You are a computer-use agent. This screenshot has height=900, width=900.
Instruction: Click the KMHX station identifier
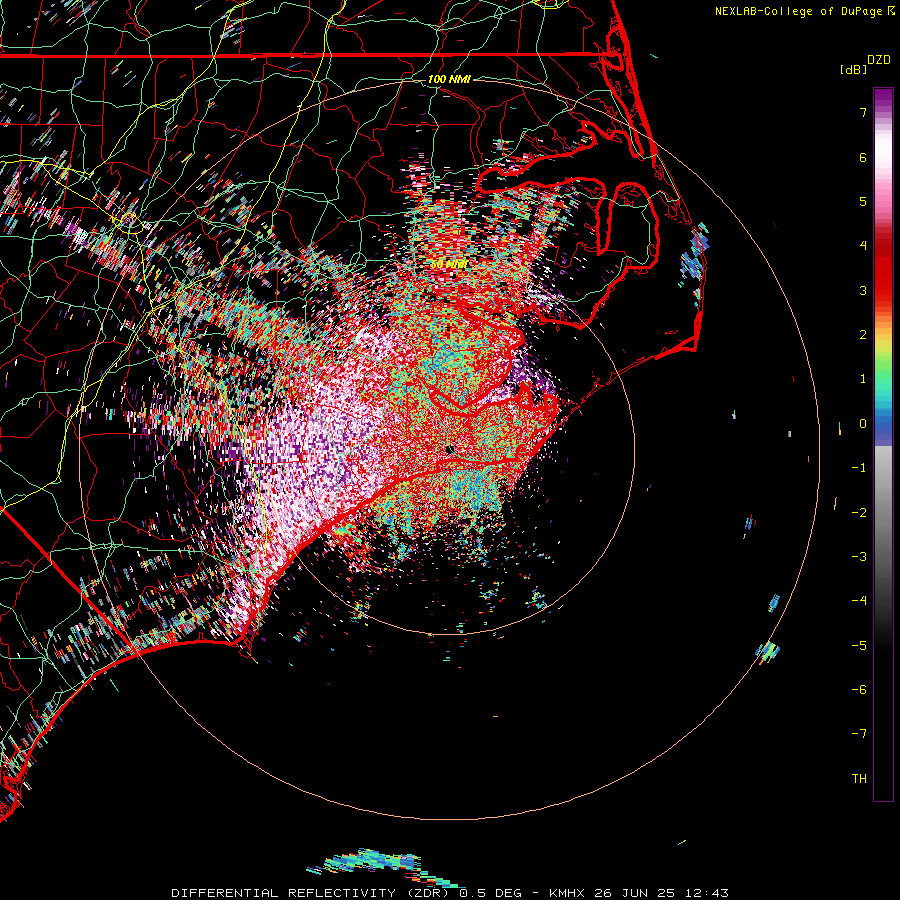[567, 893]
